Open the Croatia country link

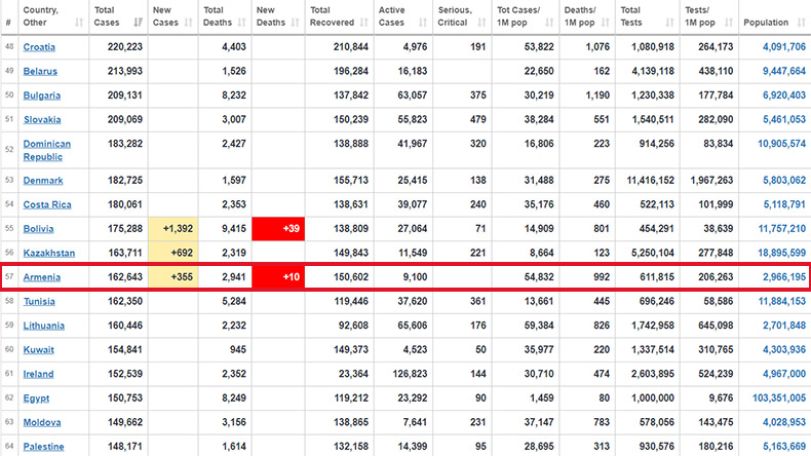(x=39, y=47)
